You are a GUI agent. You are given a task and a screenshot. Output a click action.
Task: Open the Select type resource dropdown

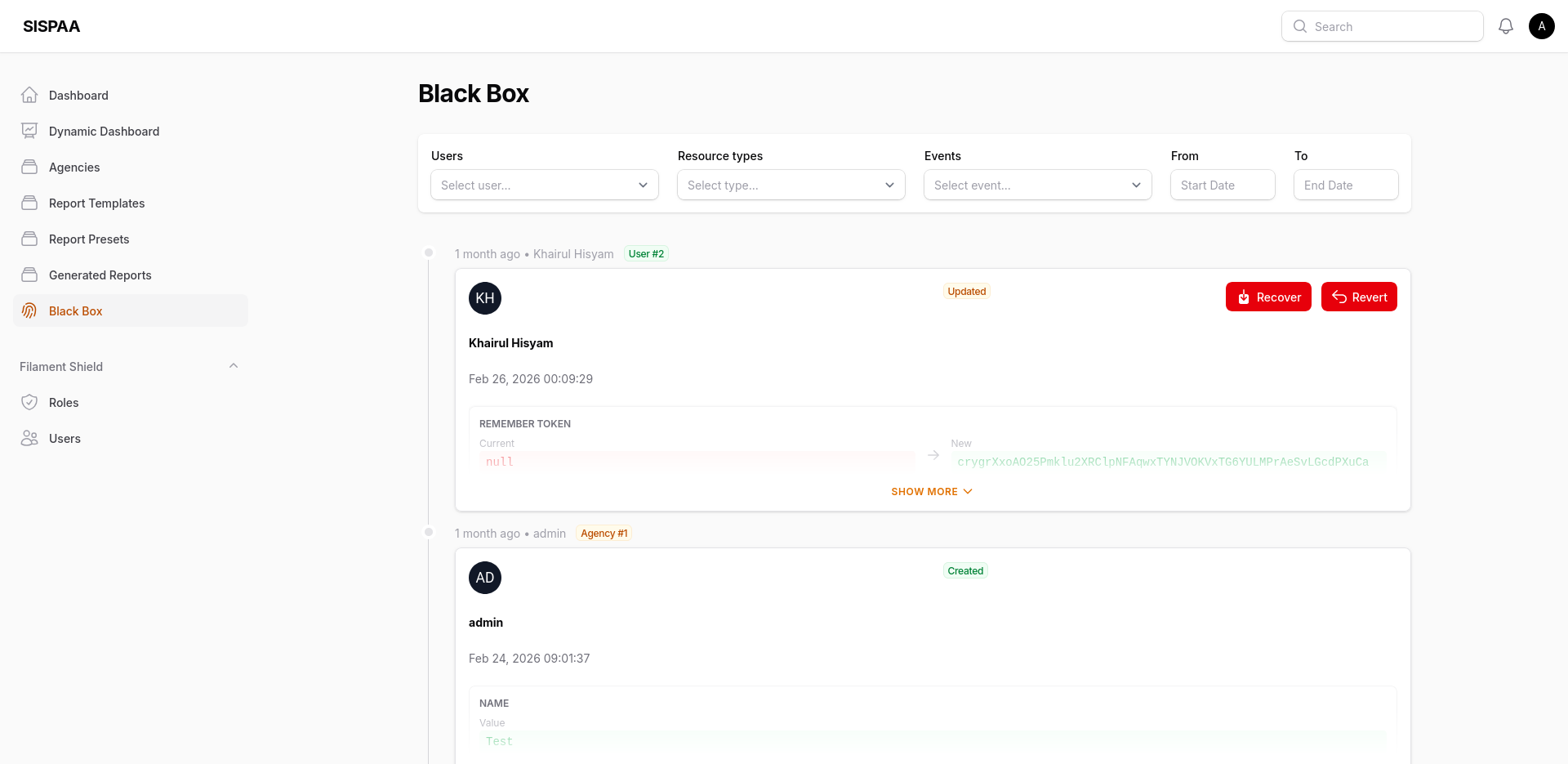coord(790,185)
